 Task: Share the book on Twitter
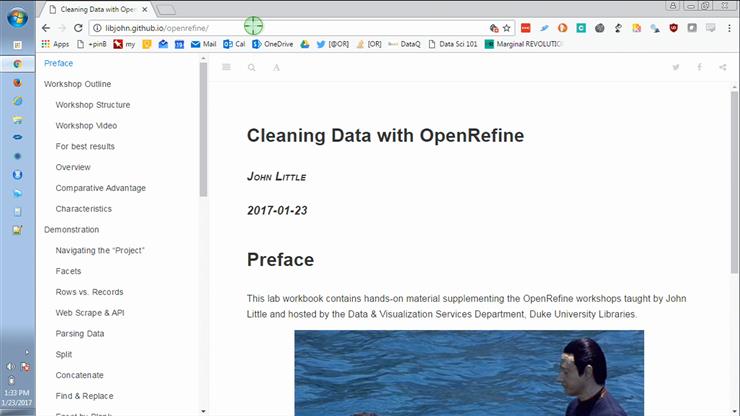point(676,67)
